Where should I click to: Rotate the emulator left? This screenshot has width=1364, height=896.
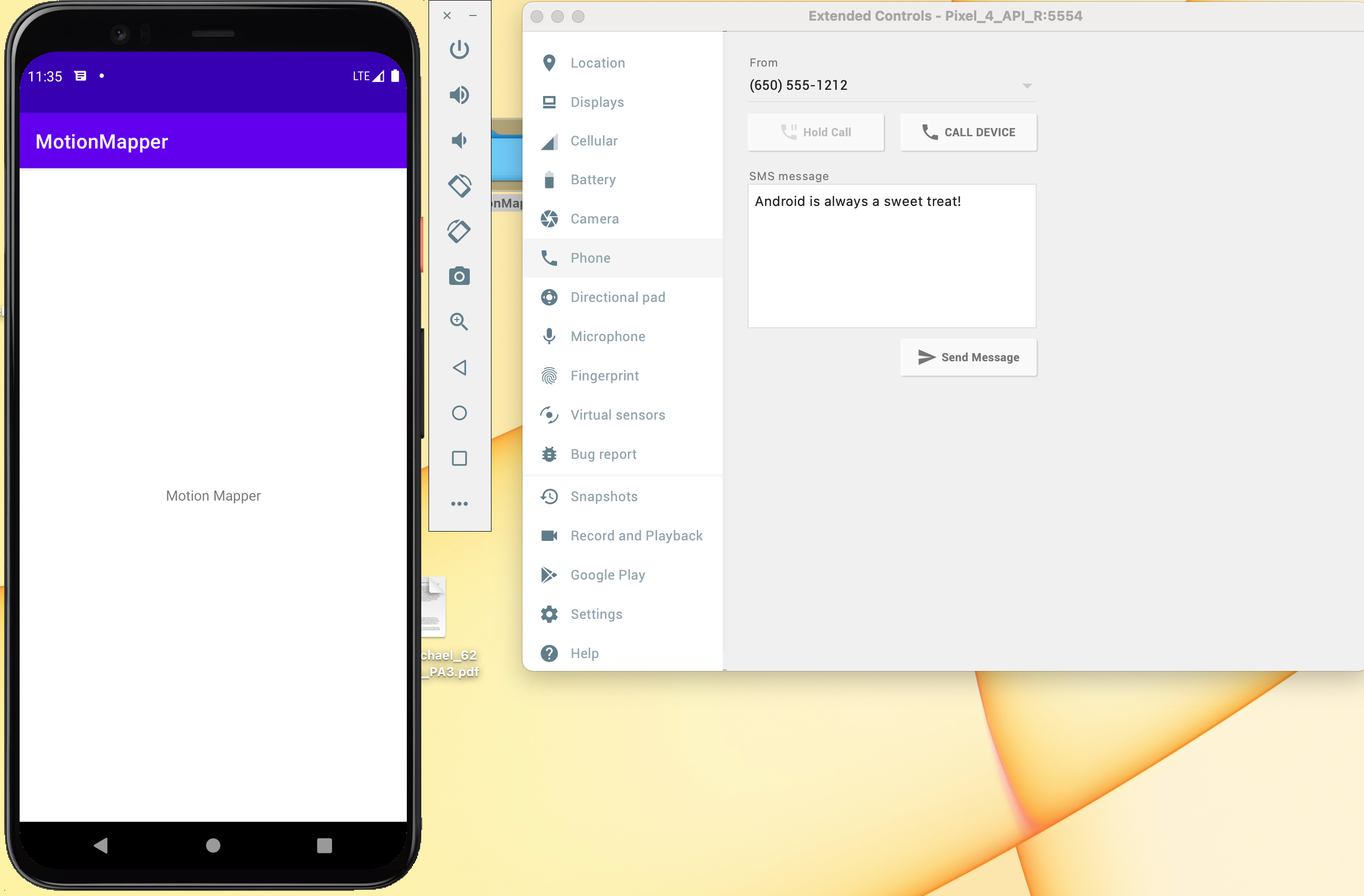coord(459,186)
